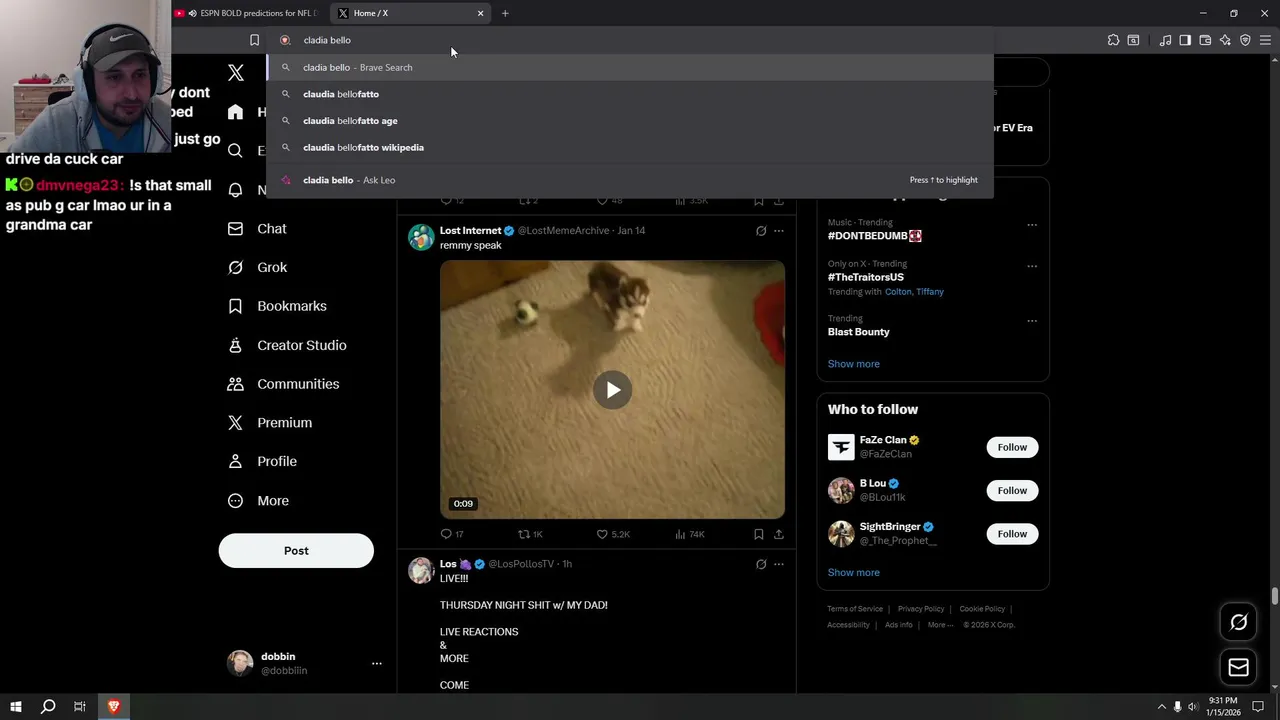The height and width of the screenshot is (720, 1280).
Task: Open Brave media control music note
Action: [1165, 40]
